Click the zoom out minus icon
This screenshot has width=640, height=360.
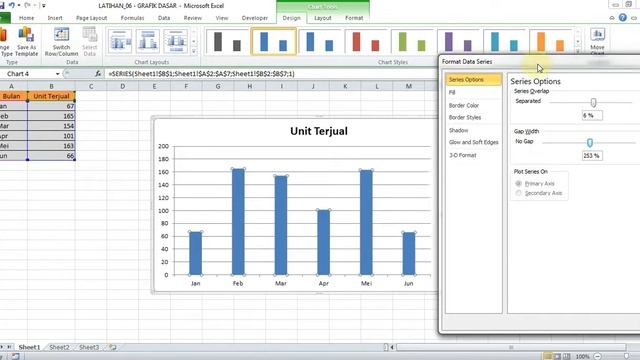[x=597, y=356]
